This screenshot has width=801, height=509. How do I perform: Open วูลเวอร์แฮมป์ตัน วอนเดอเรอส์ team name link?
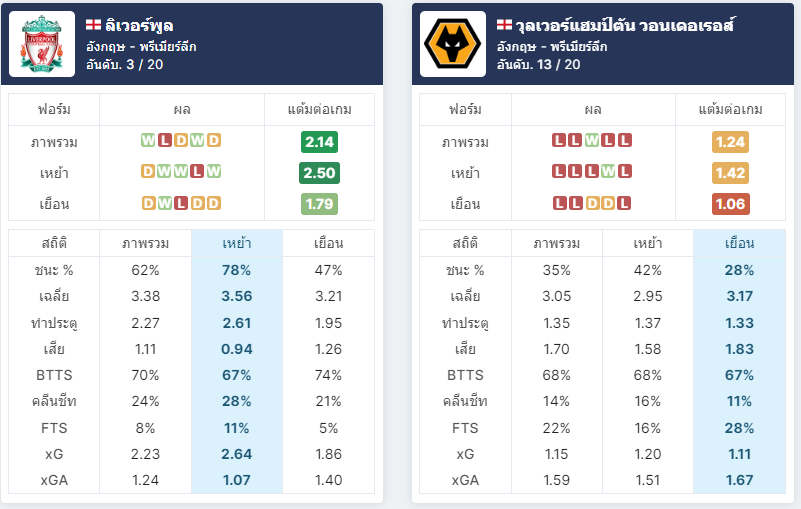pos(625,25)
